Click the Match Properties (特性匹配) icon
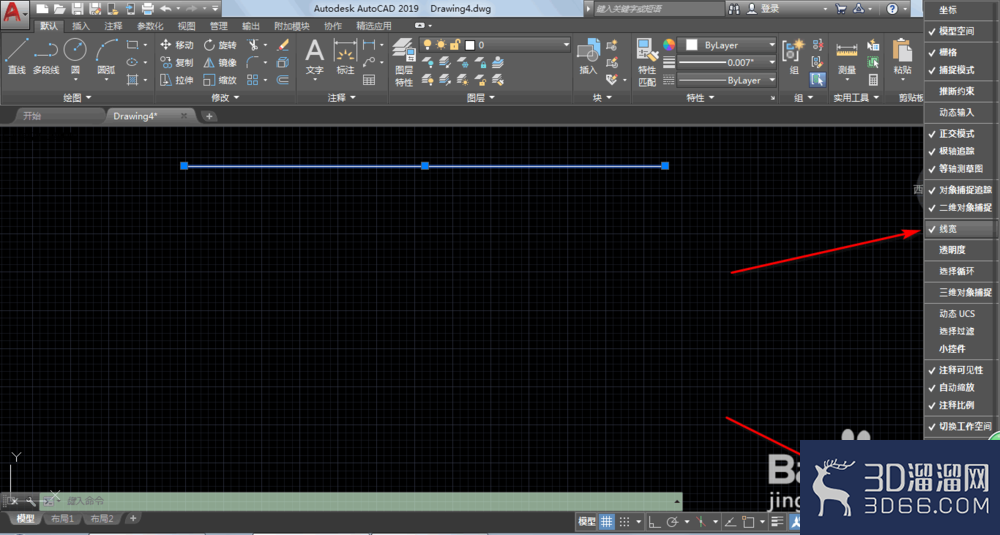The image size is (1000, 535). tap(647, 62)
